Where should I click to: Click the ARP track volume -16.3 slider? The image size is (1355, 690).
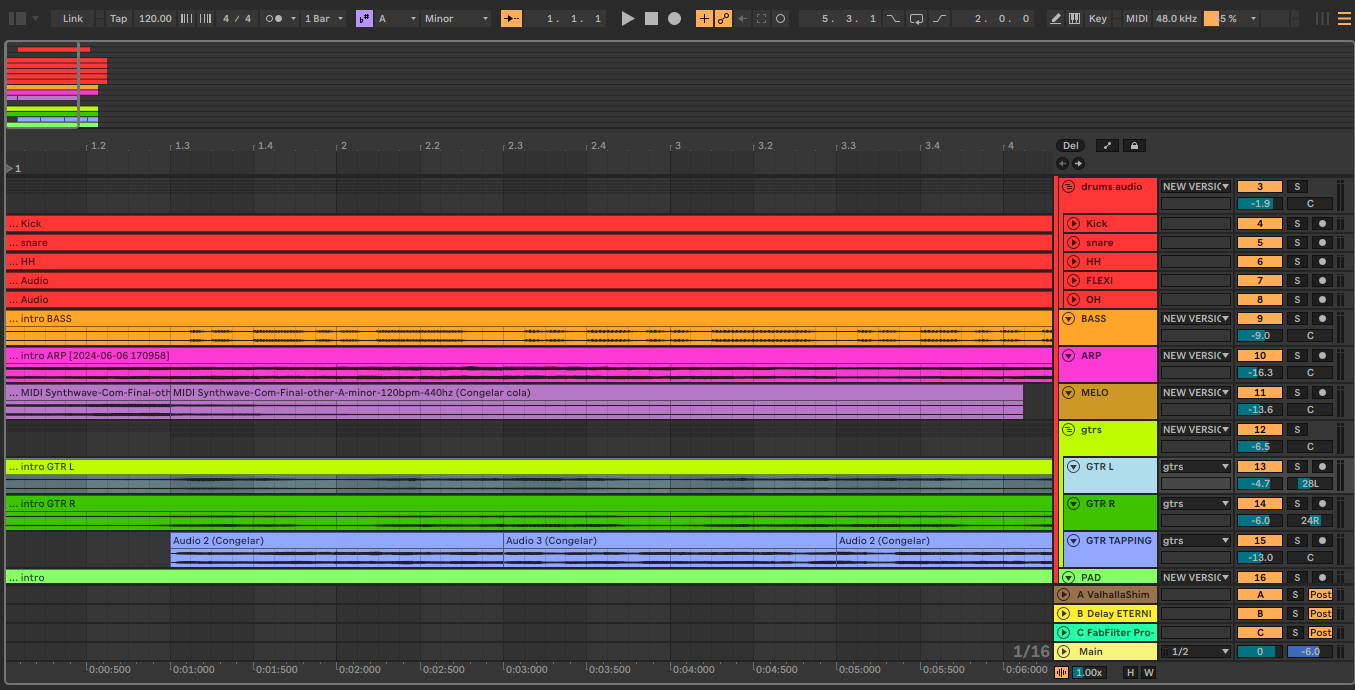1260,373
